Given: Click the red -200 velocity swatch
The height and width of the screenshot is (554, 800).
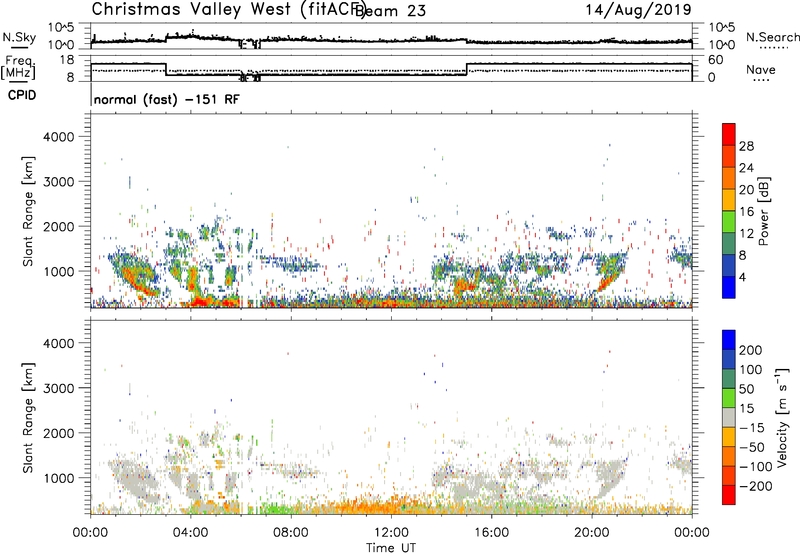Looking at the screenshot, I should click(729, 495).
